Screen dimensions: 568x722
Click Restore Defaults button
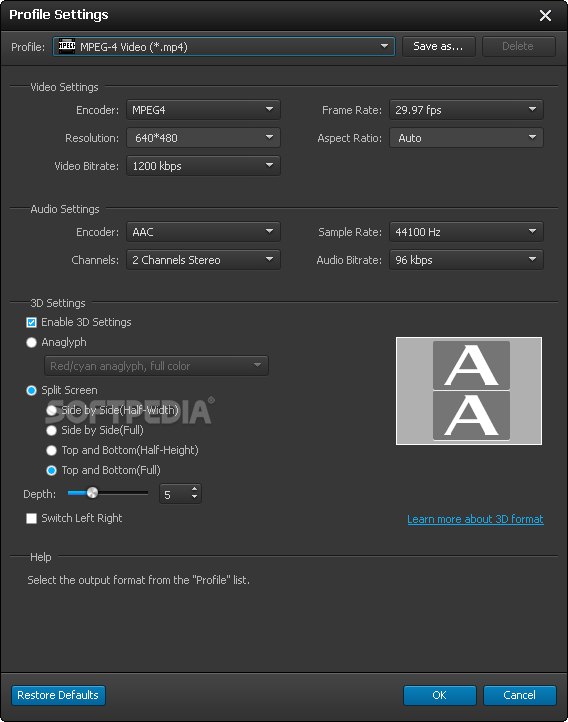(x=58, y=695)
